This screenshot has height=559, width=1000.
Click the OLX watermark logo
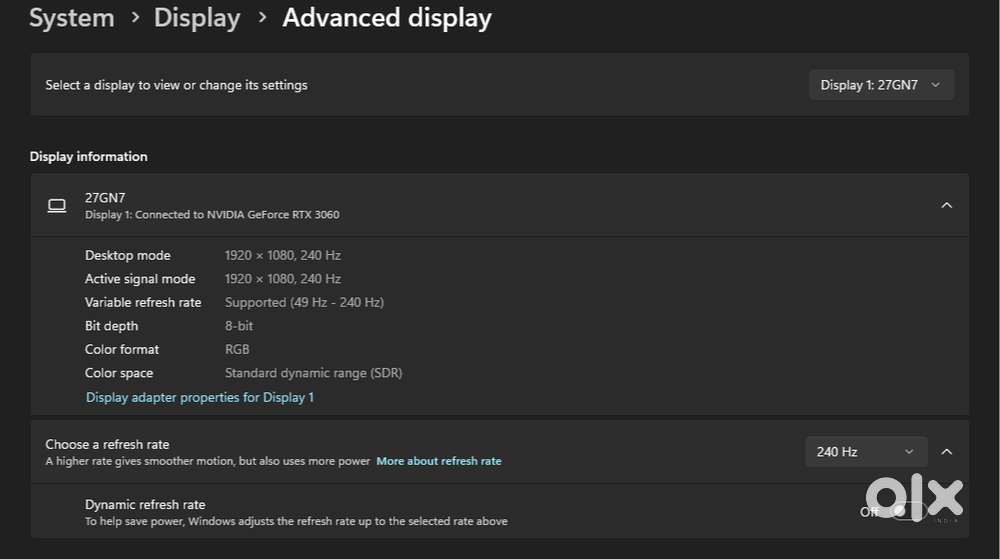click(912, 499)
